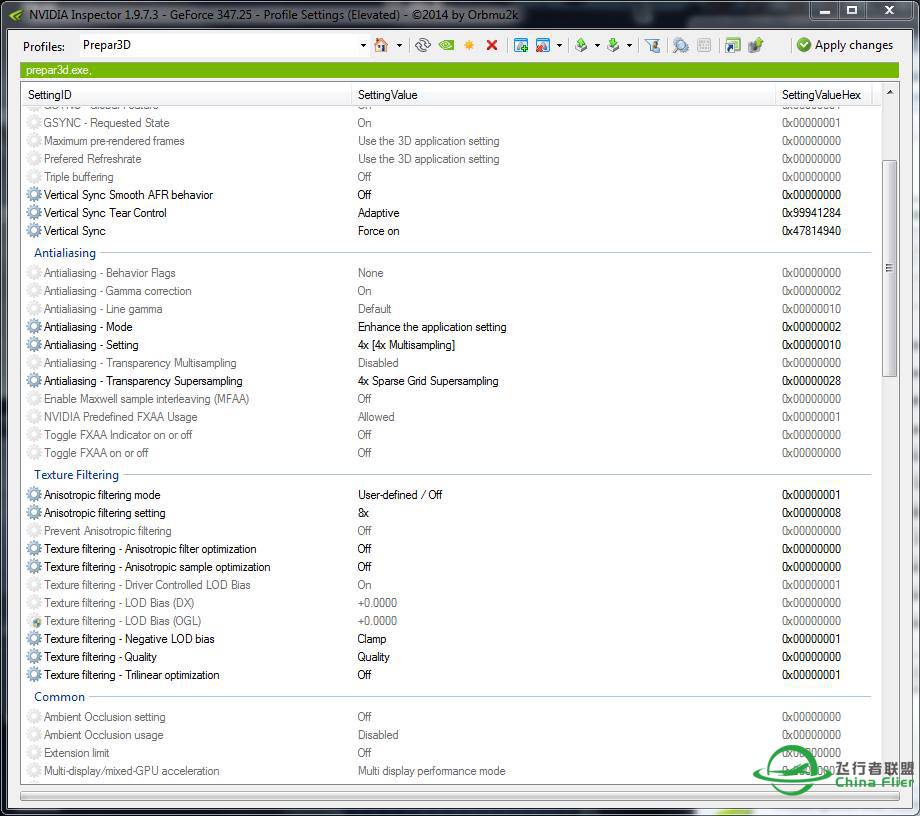Click the home profile icon
920x816 pixels.
click(381, 45)
